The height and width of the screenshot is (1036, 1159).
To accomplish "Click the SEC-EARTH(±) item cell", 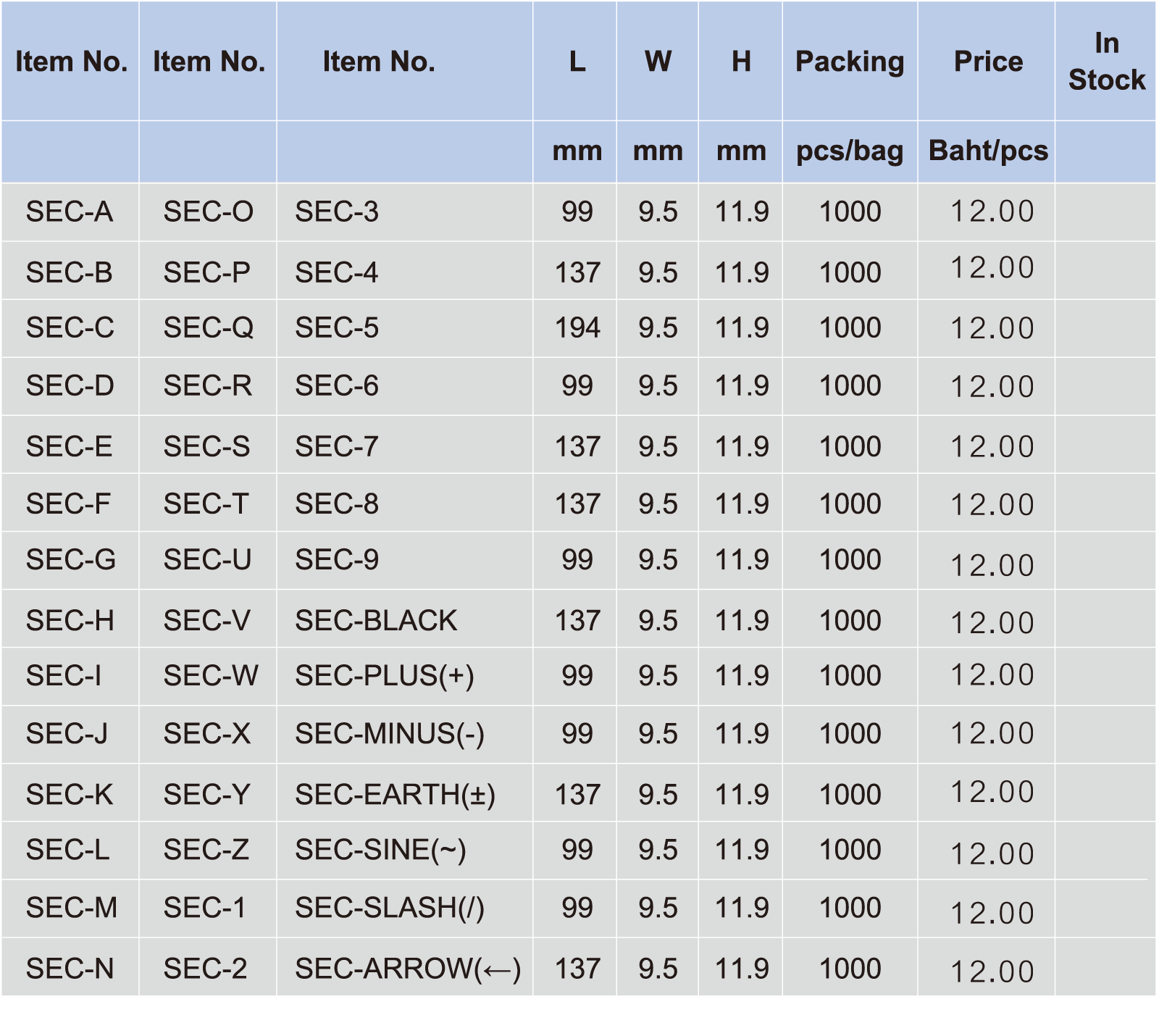I will pos(395,794).
